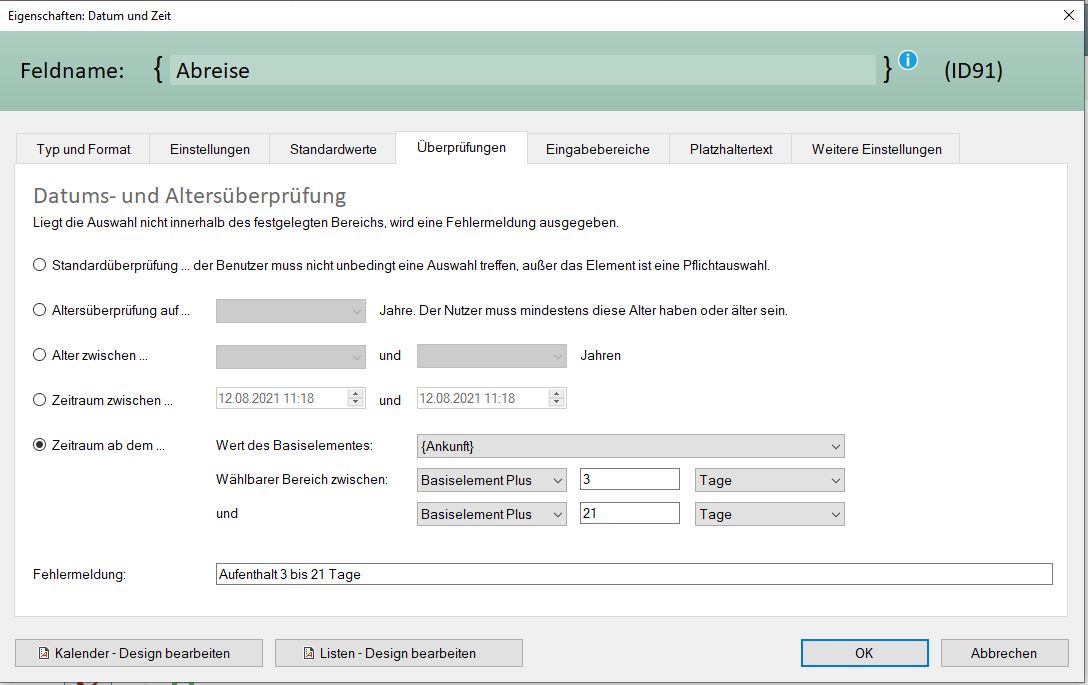The image size is (1088, 685).
Task: Enable the Zeitraum zwischen radio option
Action: tap(40, 400)
